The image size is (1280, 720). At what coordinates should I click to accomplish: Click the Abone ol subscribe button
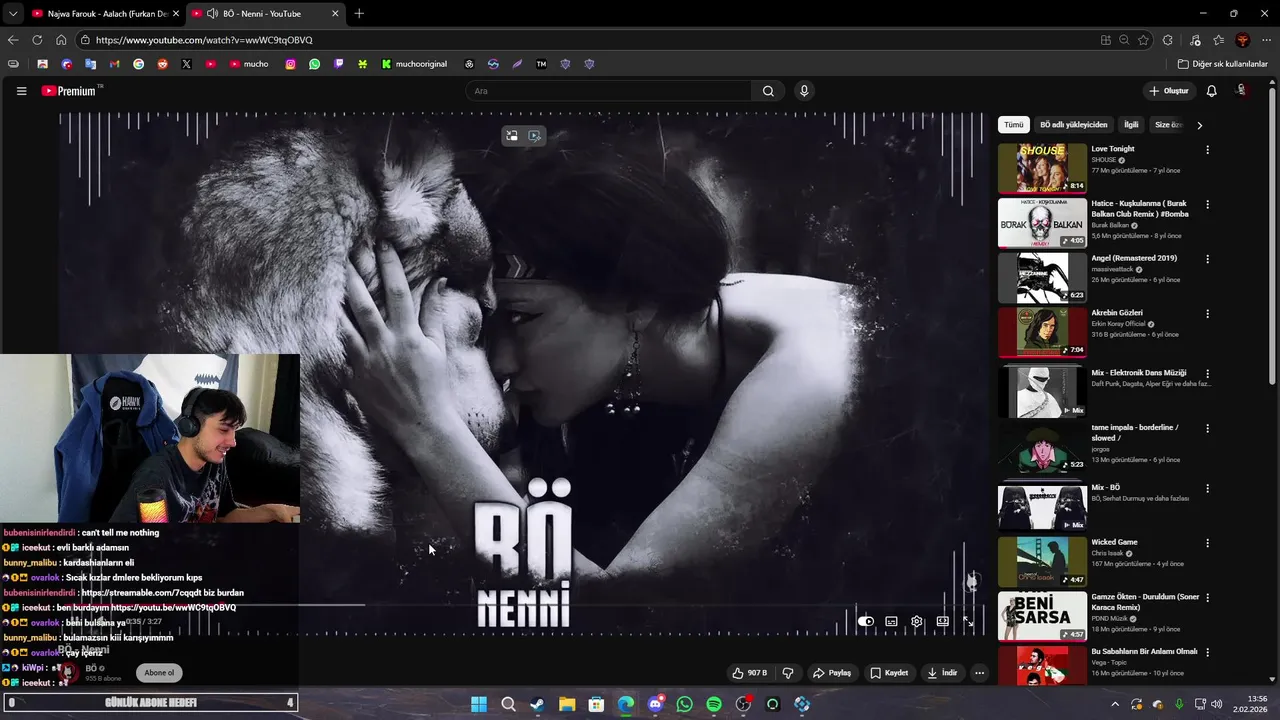click(x=159, y=673)
